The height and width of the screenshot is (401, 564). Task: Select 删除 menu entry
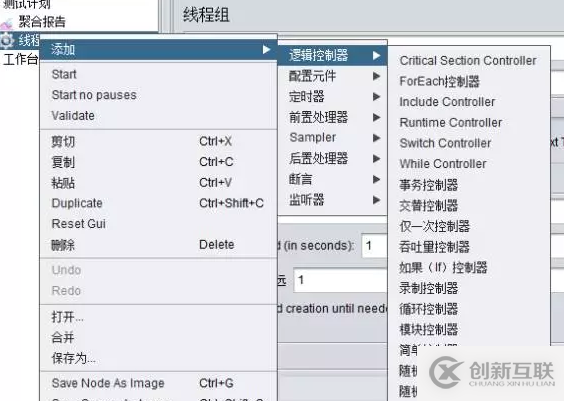tap(159, 245)
